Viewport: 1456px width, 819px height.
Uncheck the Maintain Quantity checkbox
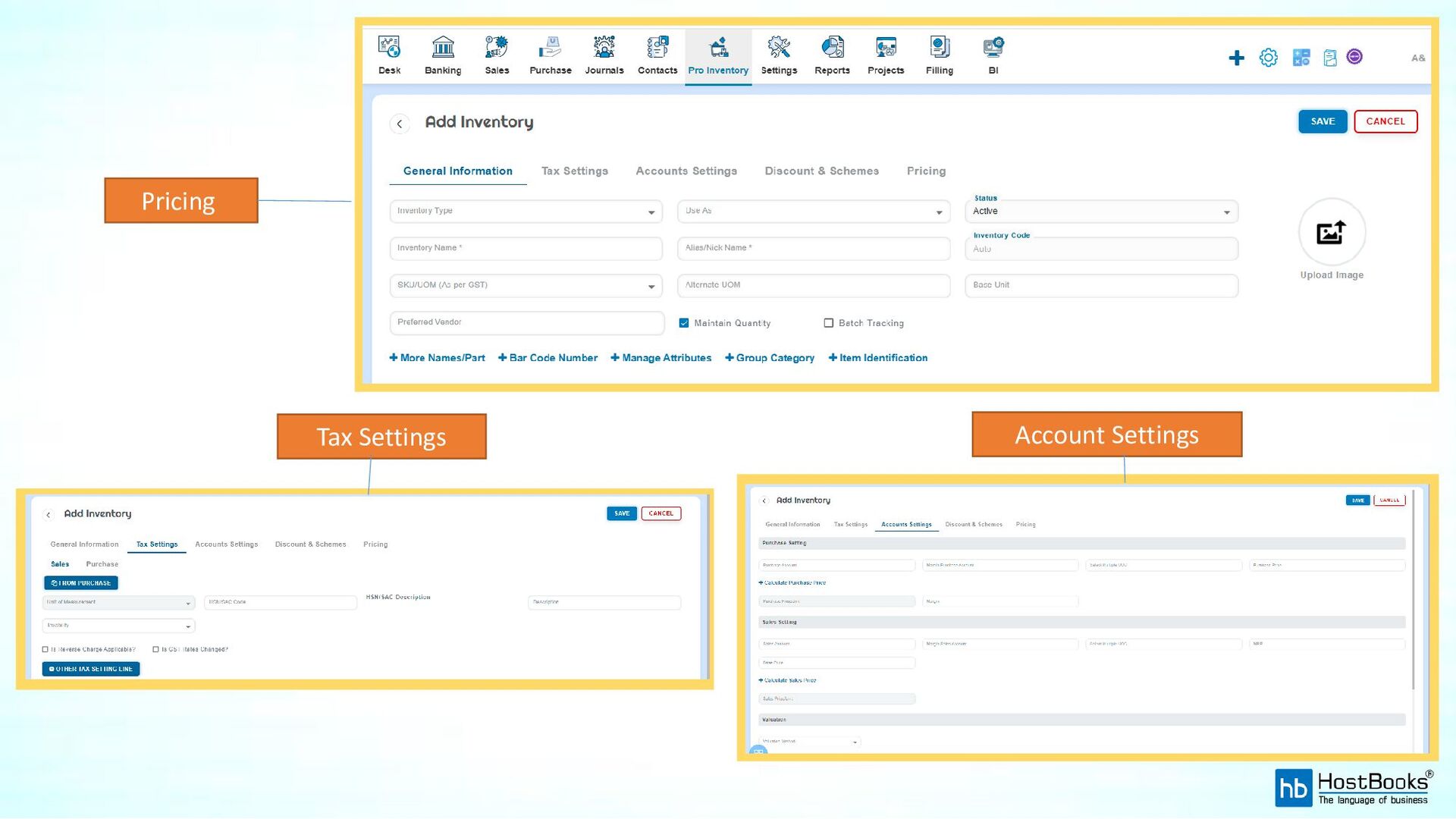click(684, 323)
